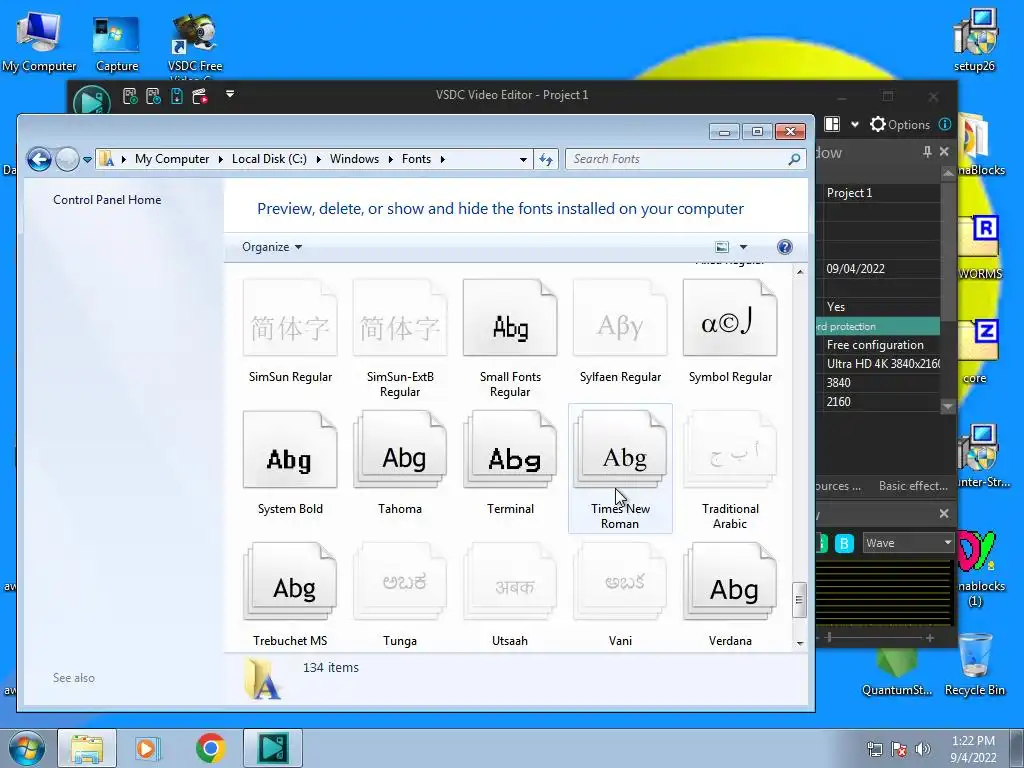Screen dimensions: 1024x768
Task: Open Options in VSDC Video Editor
Action: tap(900, 124)
